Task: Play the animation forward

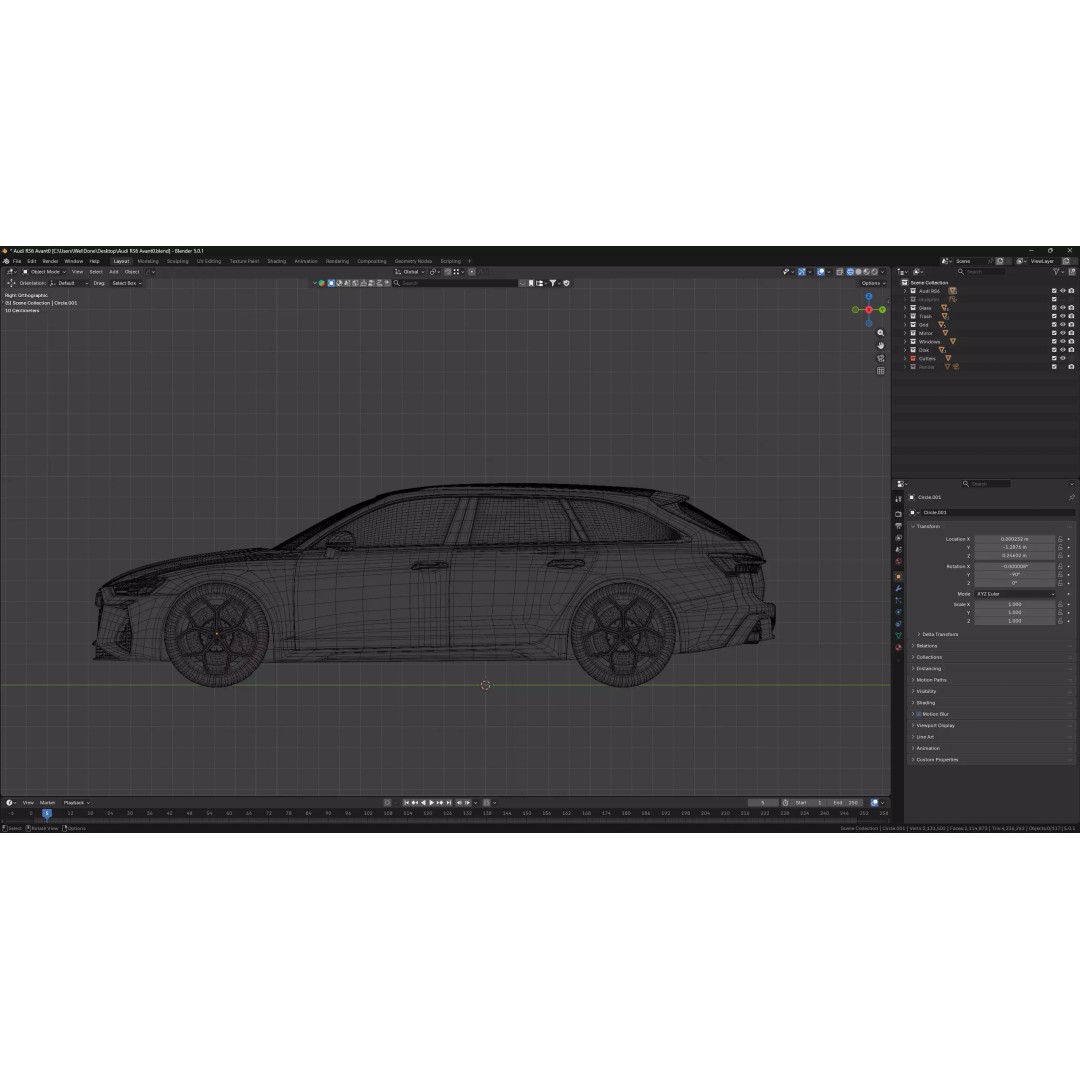Action: pos(431,803)
